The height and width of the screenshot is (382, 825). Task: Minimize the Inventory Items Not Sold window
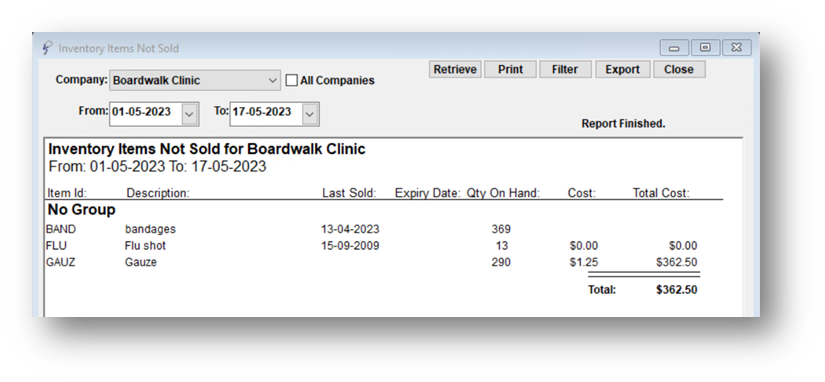click(674, 48)
